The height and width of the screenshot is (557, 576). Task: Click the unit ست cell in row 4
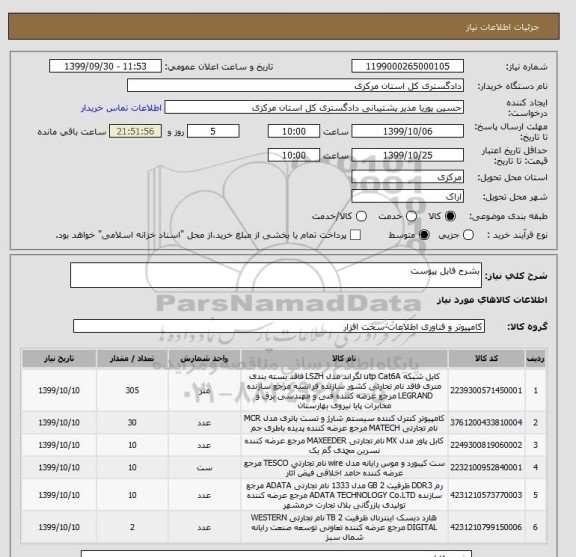coord(204,467)
